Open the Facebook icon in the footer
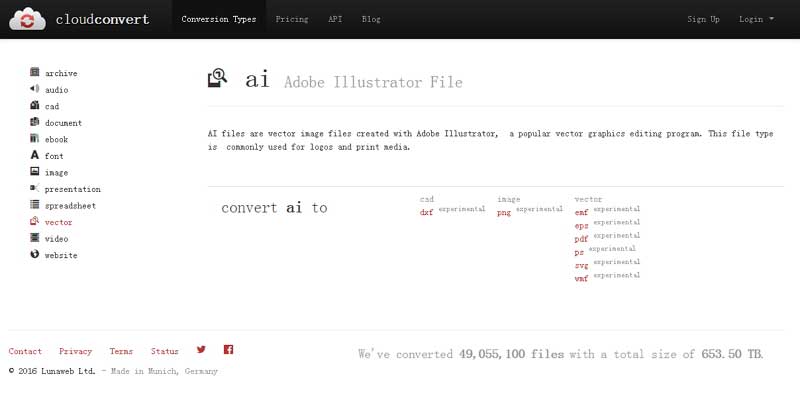 [x=228, y=350]
